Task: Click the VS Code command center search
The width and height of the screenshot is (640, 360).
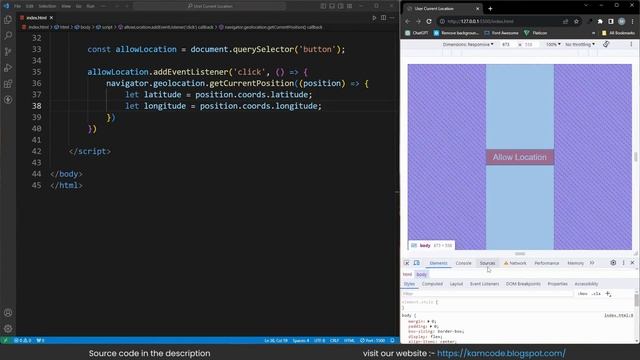Action: point(209,6)
